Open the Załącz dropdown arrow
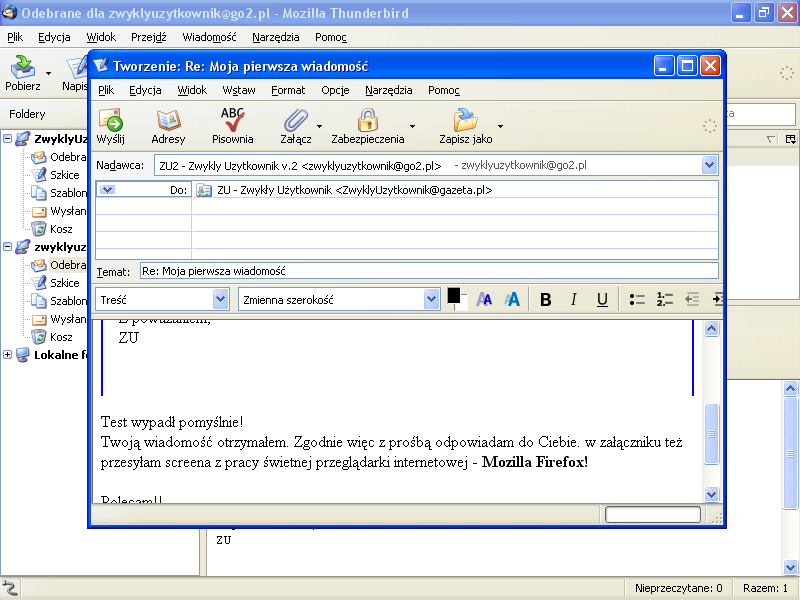This screenshot has height=600, width=800. click(319, 126)
